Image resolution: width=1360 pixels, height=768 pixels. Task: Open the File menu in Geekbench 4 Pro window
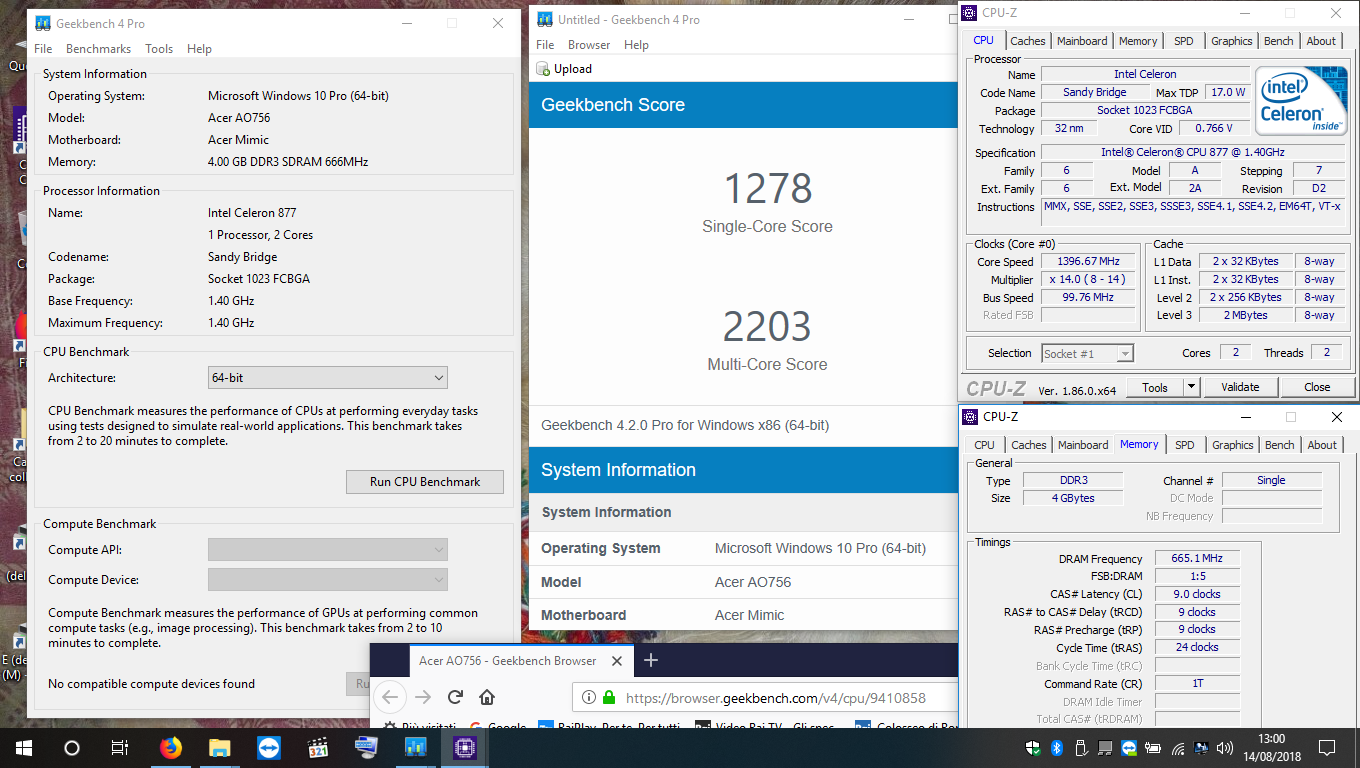(x=43, y=49)
